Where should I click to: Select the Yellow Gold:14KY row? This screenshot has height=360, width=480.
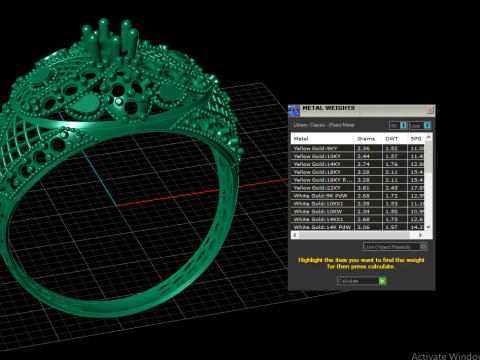[358, 164]
